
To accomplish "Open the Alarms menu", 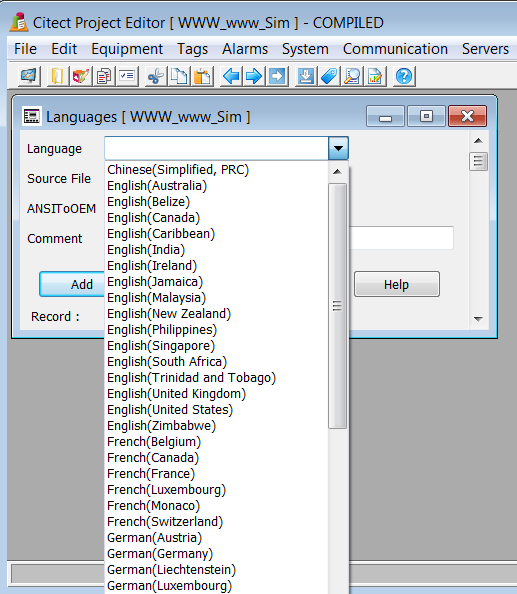I will click(245, 49).
